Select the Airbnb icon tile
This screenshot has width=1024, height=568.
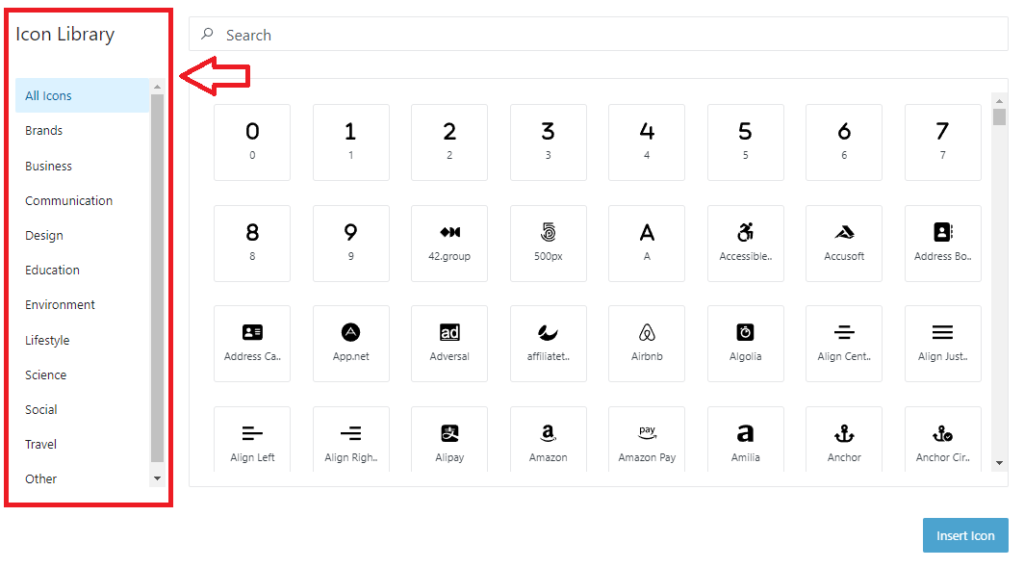tap(646, 343)
